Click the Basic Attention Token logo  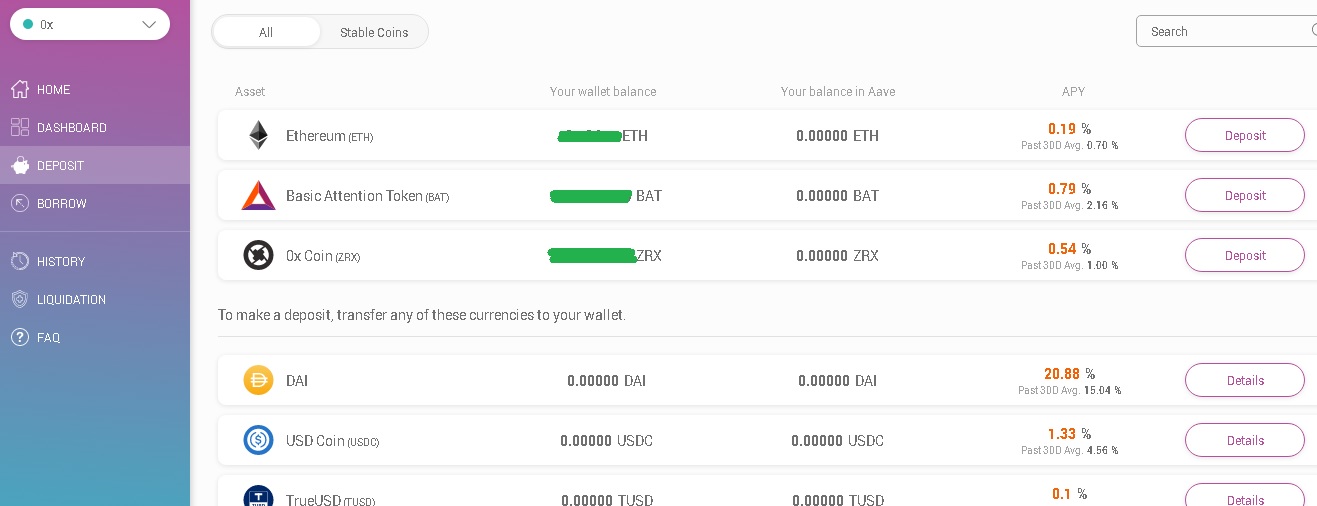tap(258, 195)
